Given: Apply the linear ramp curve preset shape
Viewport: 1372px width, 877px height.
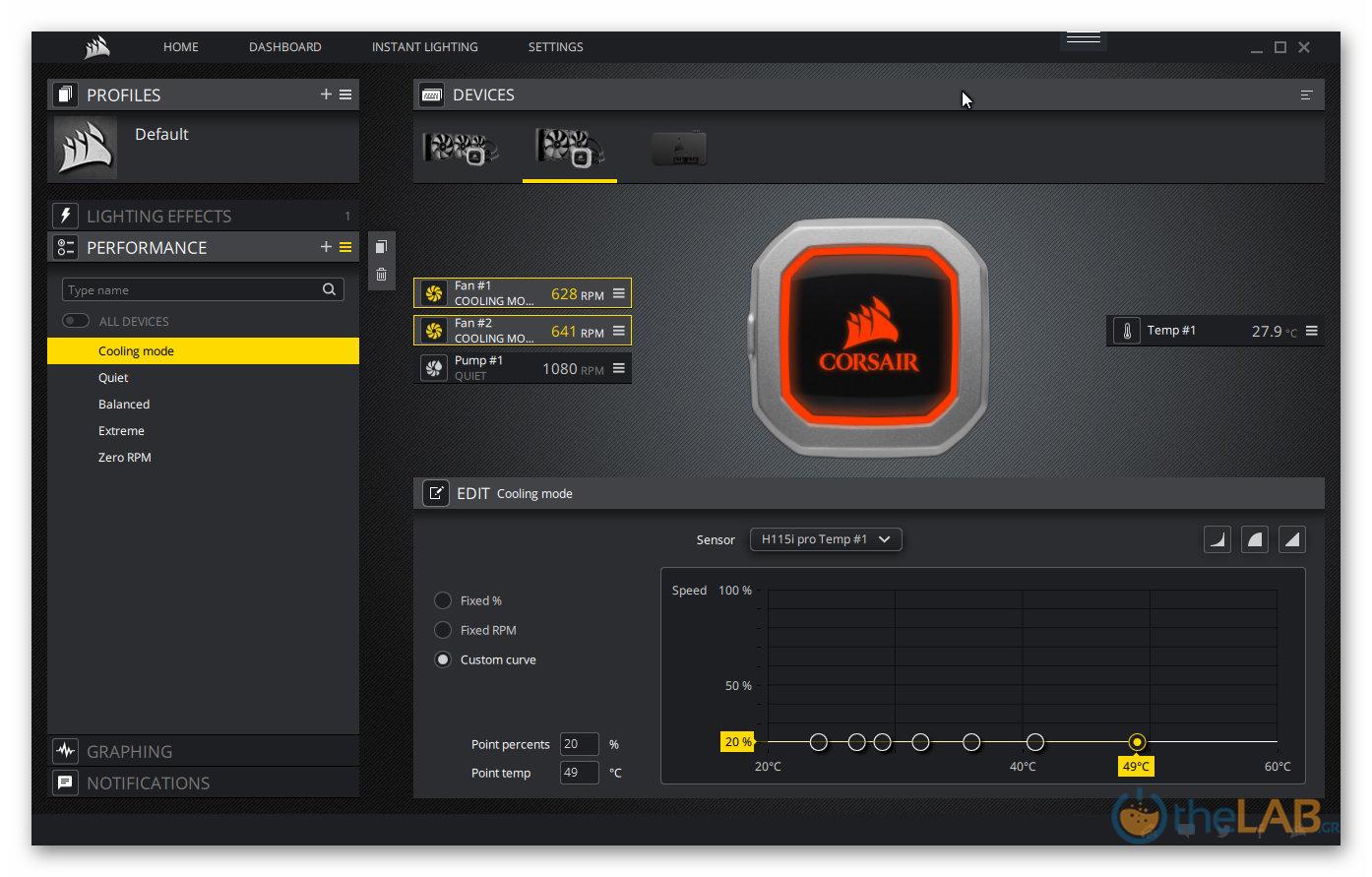Looking at the screenshot, I should point(1292,539).
